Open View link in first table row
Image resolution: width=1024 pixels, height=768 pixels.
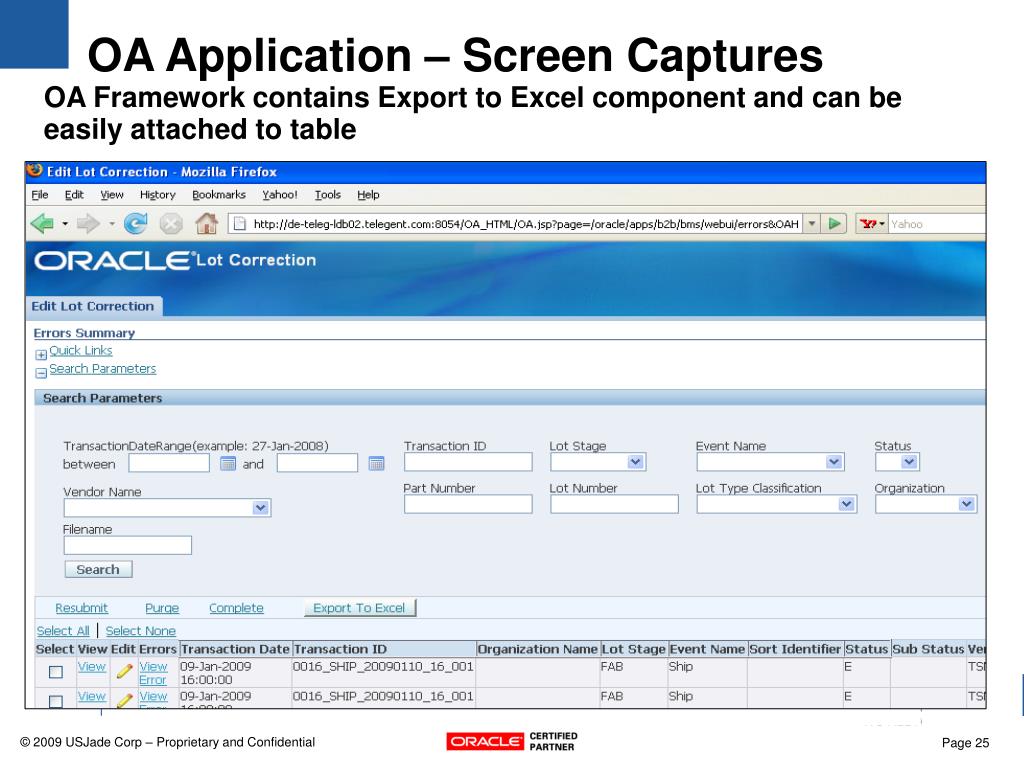pyautogui.click(x=91, y=667)
